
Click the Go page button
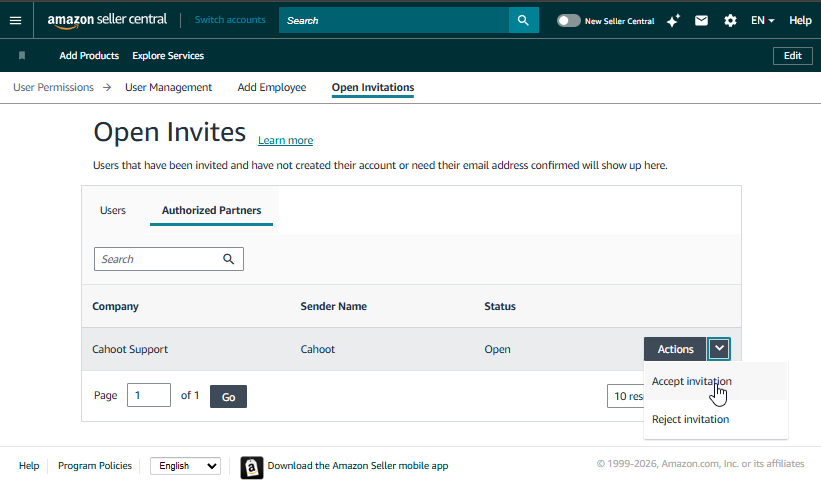click(228, 397)
